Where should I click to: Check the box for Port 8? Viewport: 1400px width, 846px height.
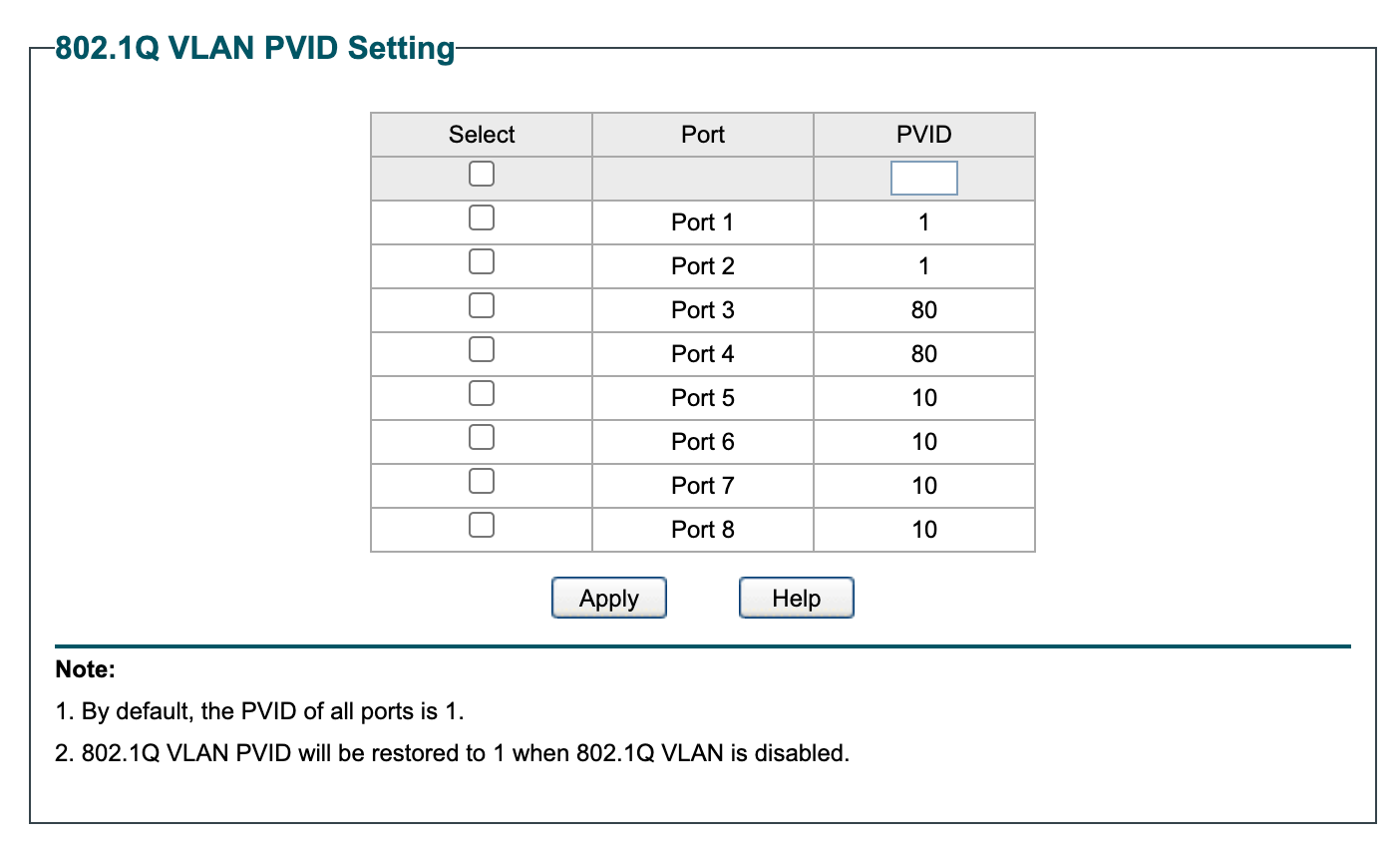coord(482,525)
